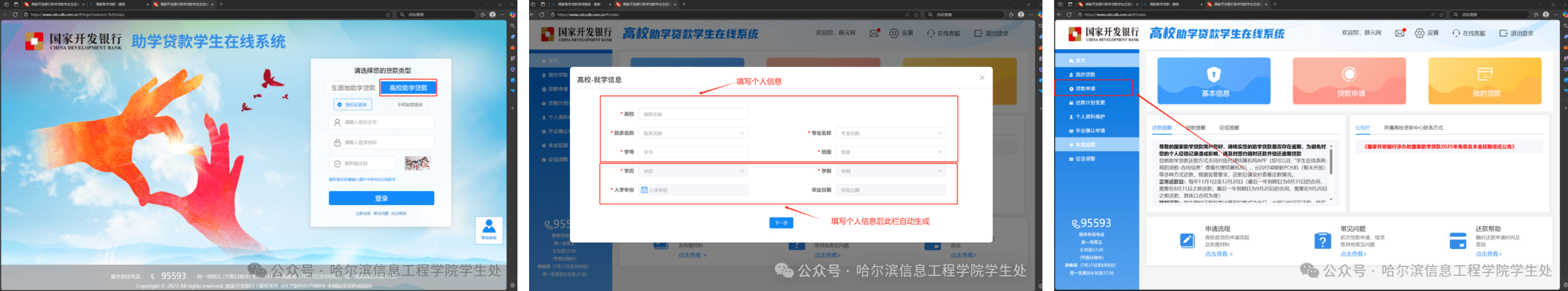1568x291 pixels.
Task: Click the orange 贷款申请 card icon
Action: pos(1349,75)
